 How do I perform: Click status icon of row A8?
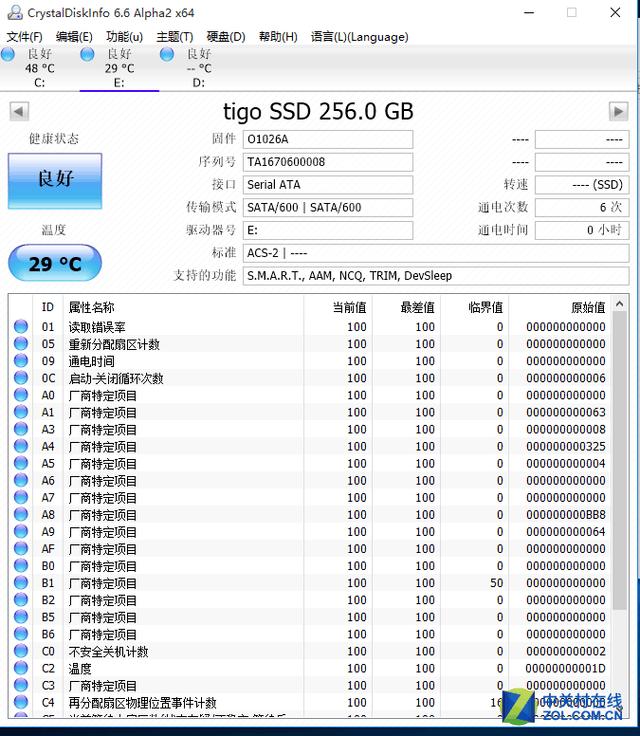coord(21,514)
